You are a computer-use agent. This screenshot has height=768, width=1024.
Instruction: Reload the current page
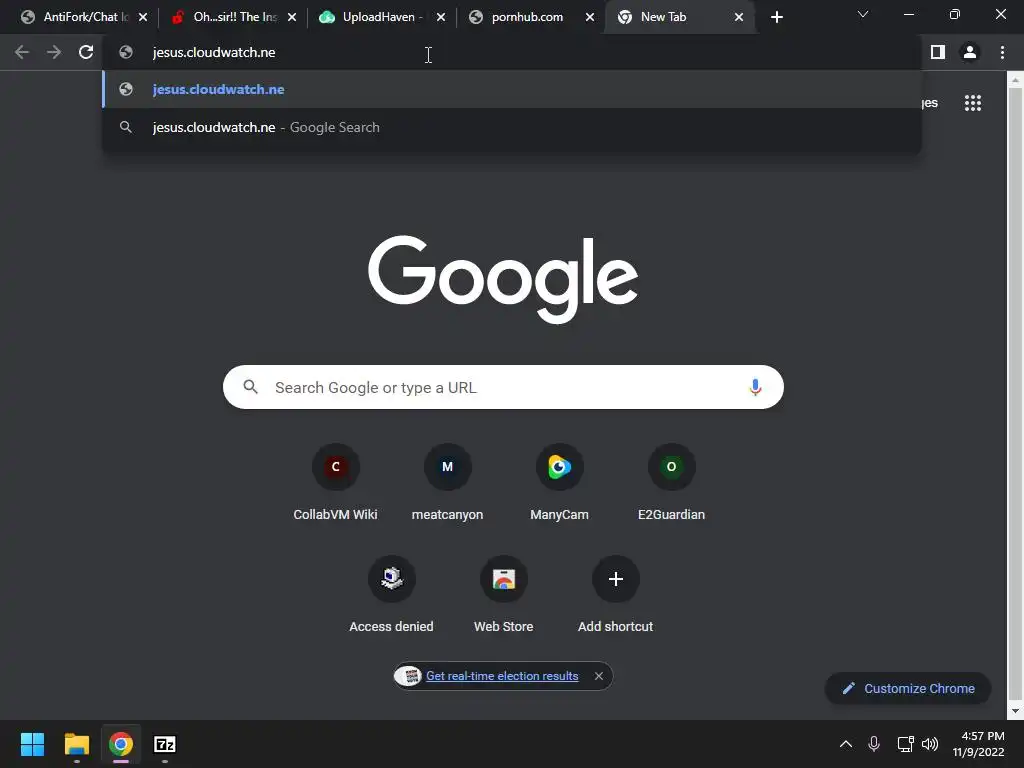(x=86, y=52)
